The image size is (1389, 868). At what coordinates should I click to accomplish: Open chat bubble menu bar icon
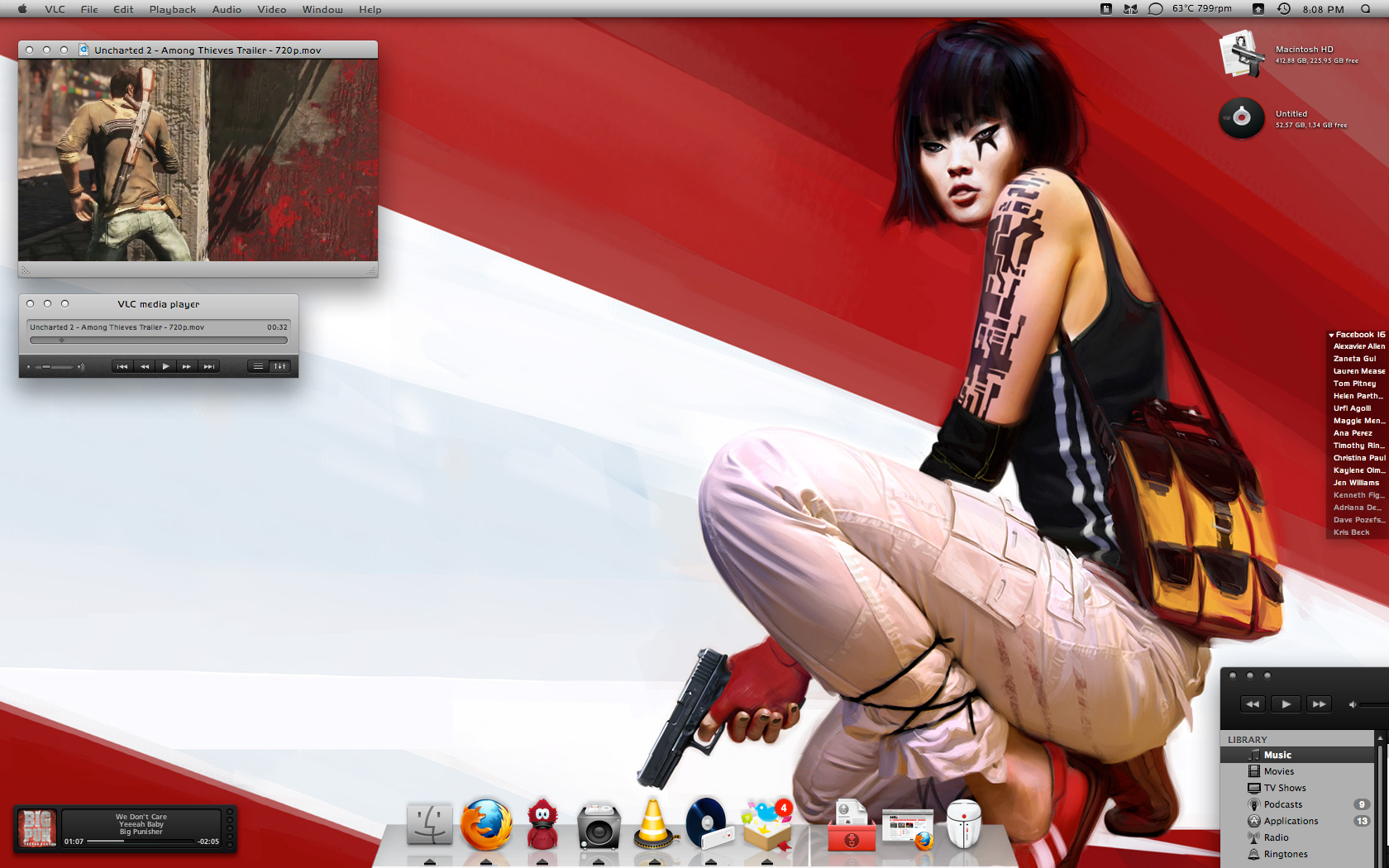1156,9
